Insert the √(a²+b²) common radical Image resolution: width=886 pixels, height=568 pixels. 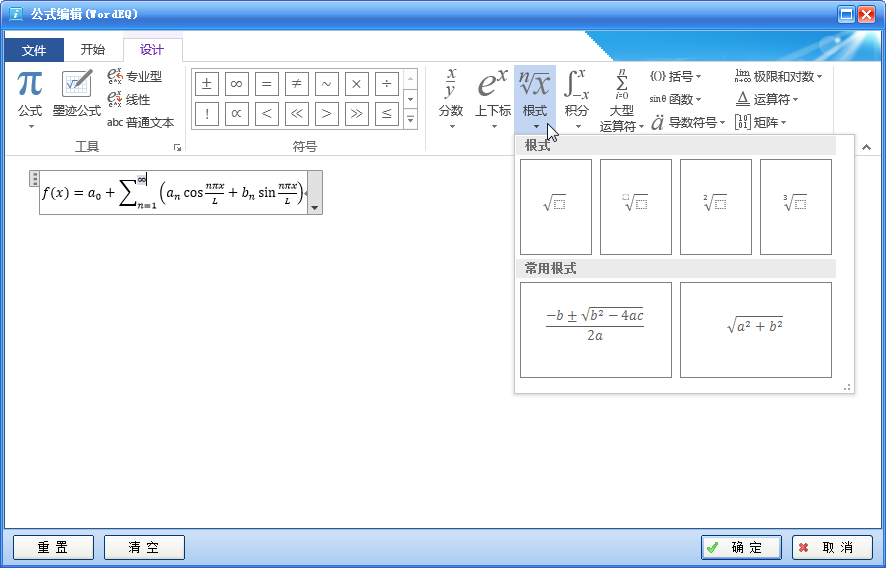[x=755, y=330]
